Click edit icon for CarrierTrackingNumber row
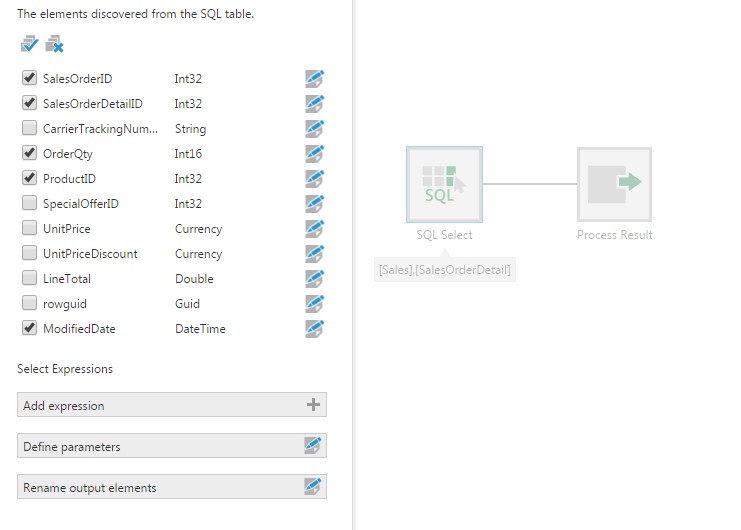Screen dimensions: 741x530 click(x=315, y=129)
